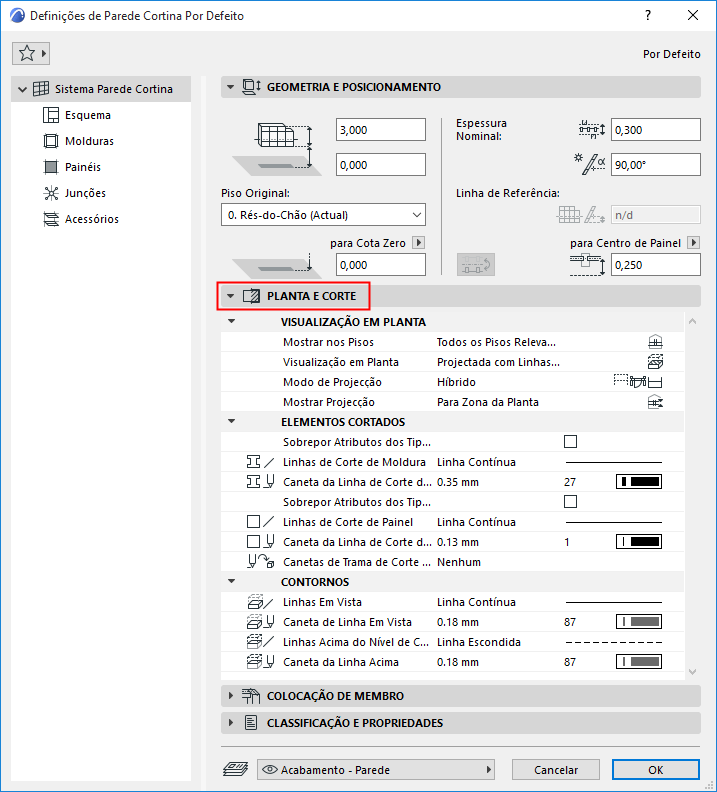The height and width of the screenshot is (792, 717).
Task: Click the flip curtain wall button
Action: click(476, 265)
